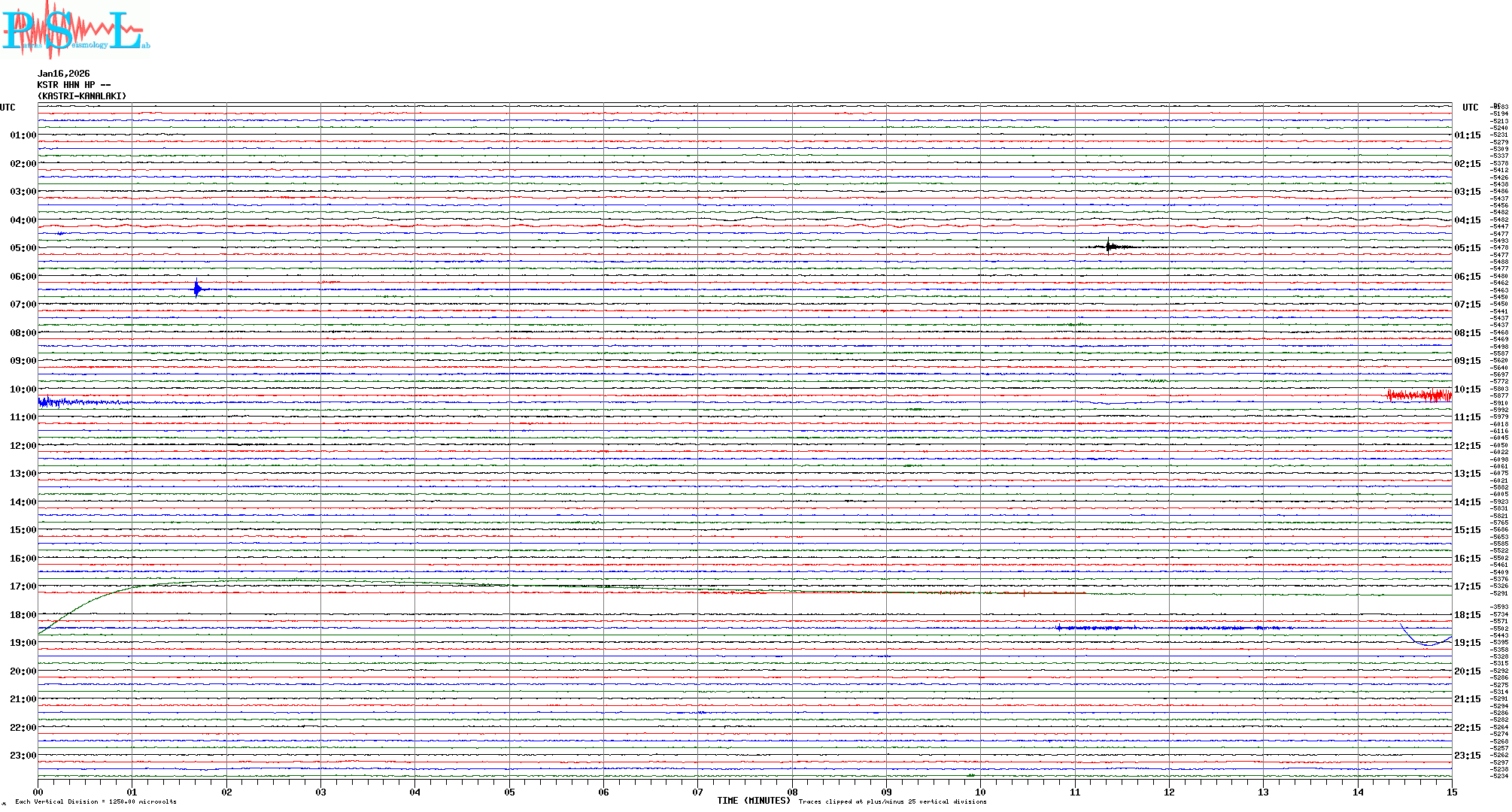Click minute 07 on the bottom axis
Viewport: 1512px width, 812px height.
697,792
